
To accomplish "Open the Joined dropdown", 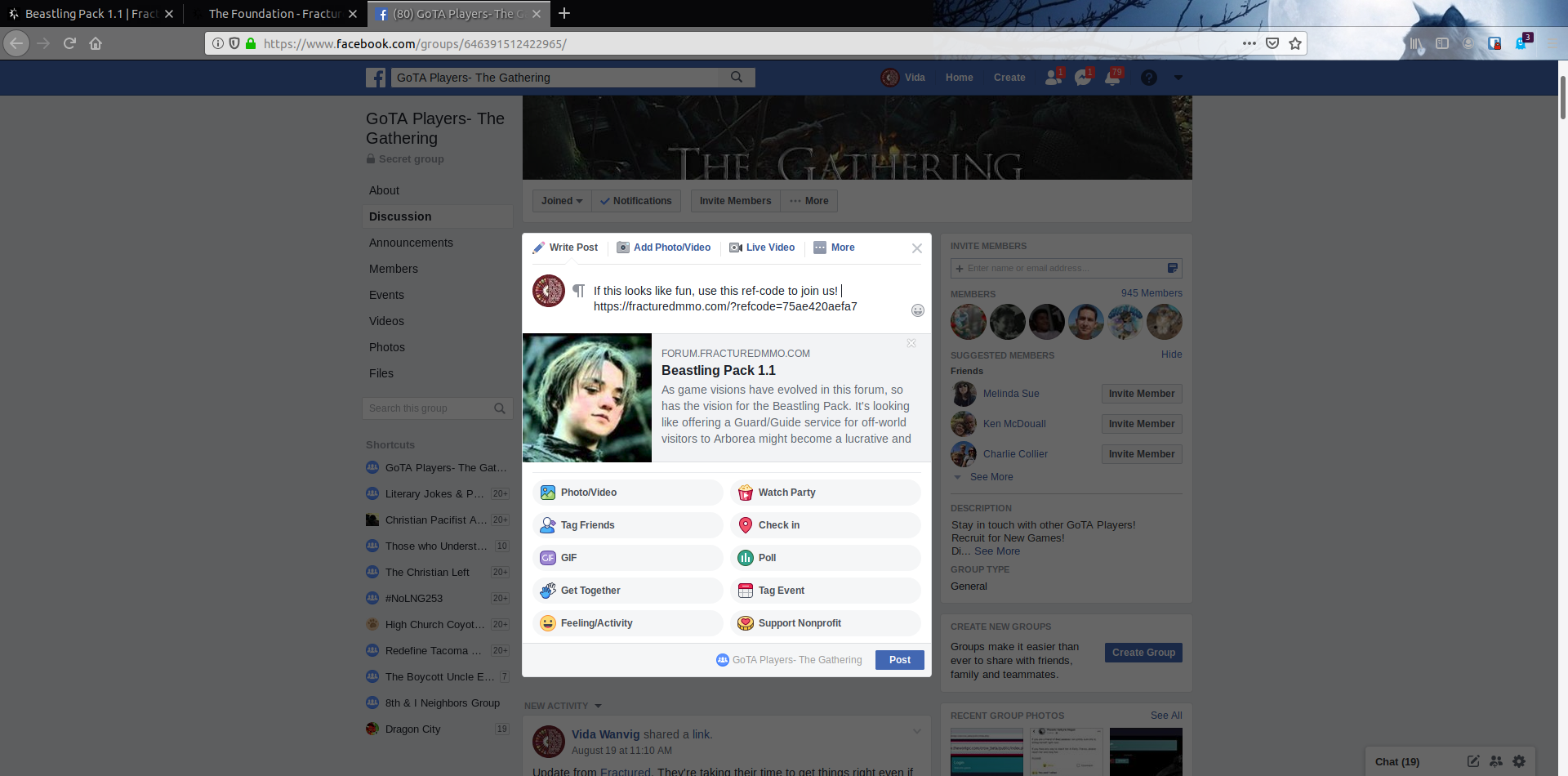I will pos(562,201).
